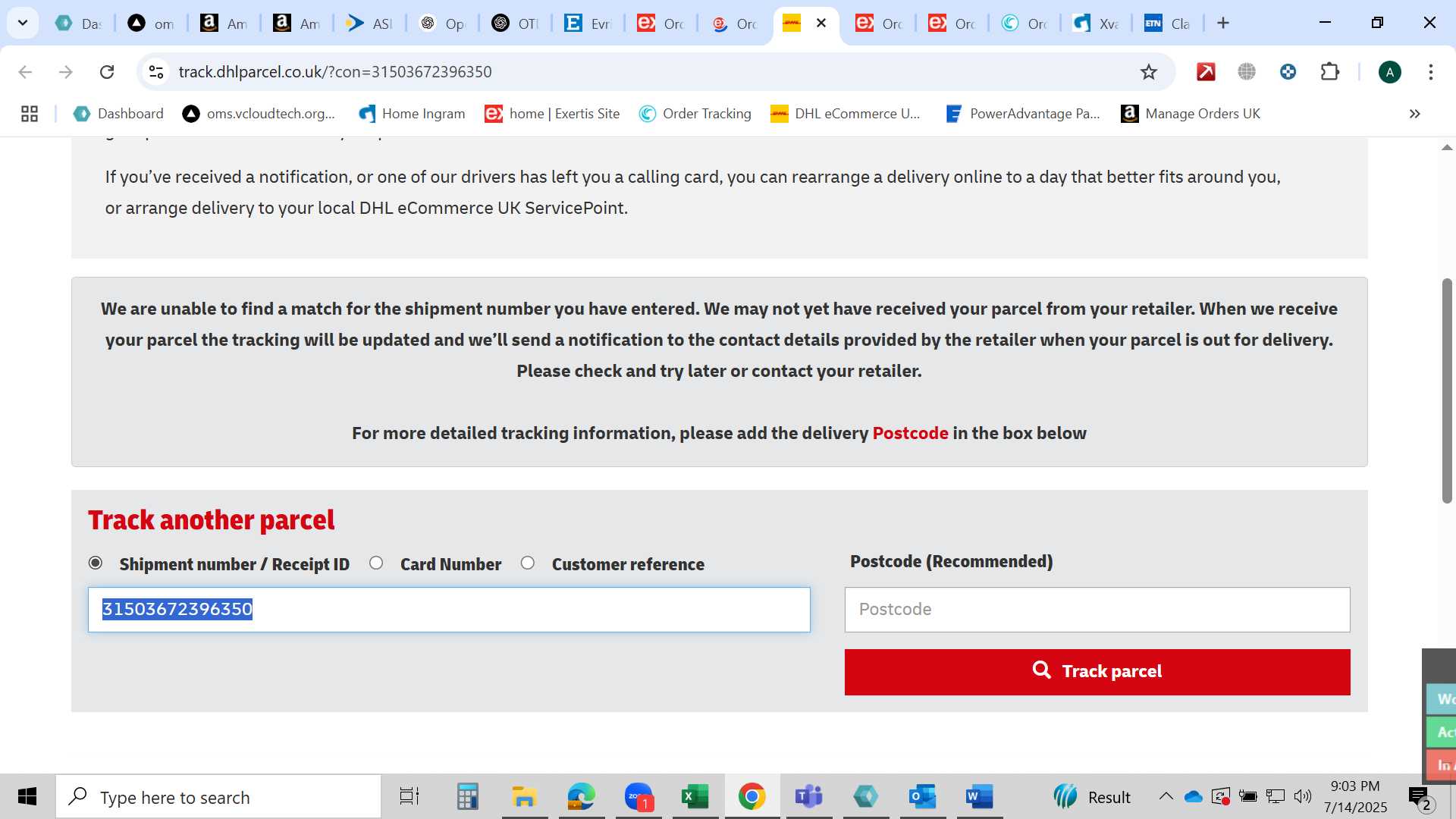Close the active DHL tab

(821, 23)
